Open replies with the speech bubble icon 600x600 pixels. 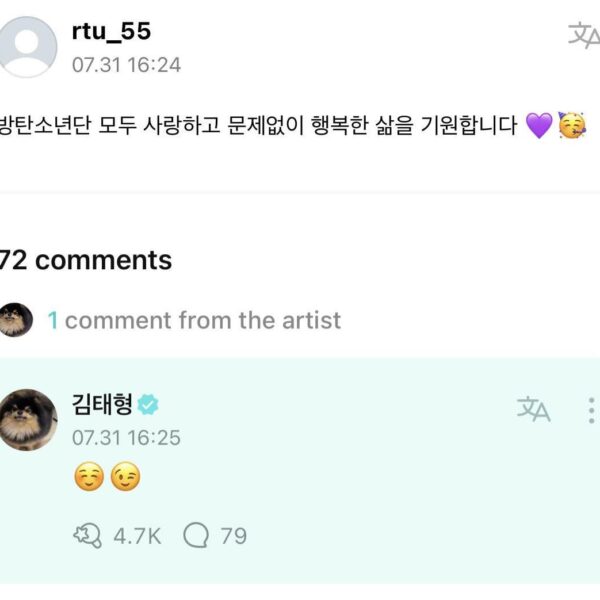[196, 536]
